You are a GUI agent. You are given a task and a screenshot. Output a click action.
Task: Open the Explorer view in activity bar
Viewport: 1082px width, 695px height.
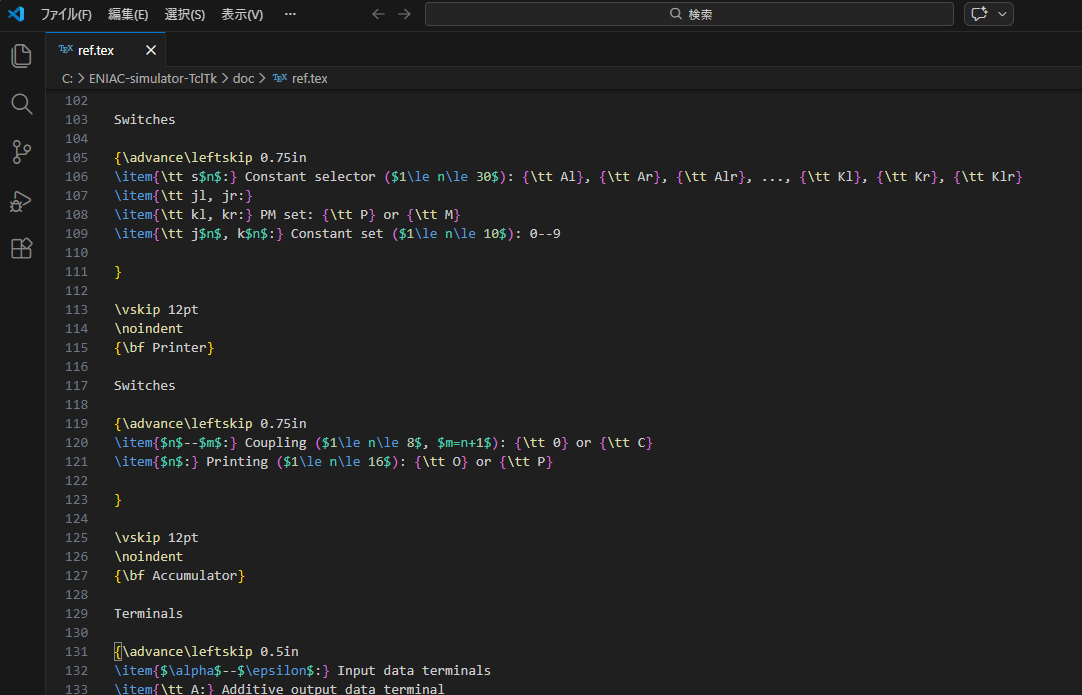coord(22,56)
